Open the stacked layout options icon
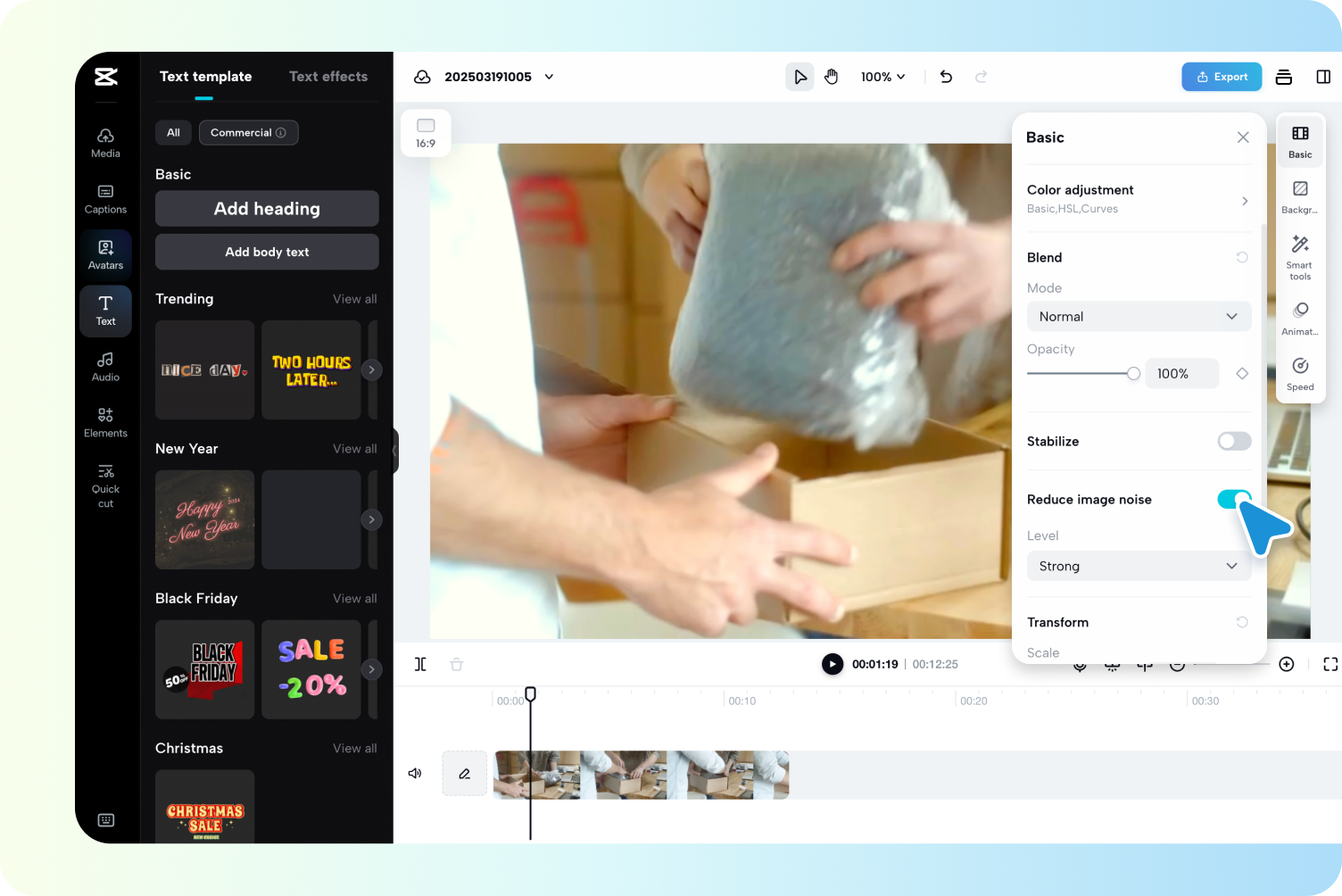Viewport: 1342px width, 896px height. click(1284, 77)
